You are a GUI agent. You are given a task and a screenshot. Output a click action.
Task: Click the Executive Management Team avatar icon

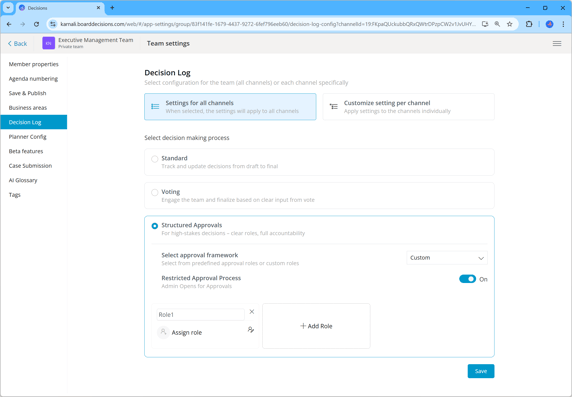(49, 43)
